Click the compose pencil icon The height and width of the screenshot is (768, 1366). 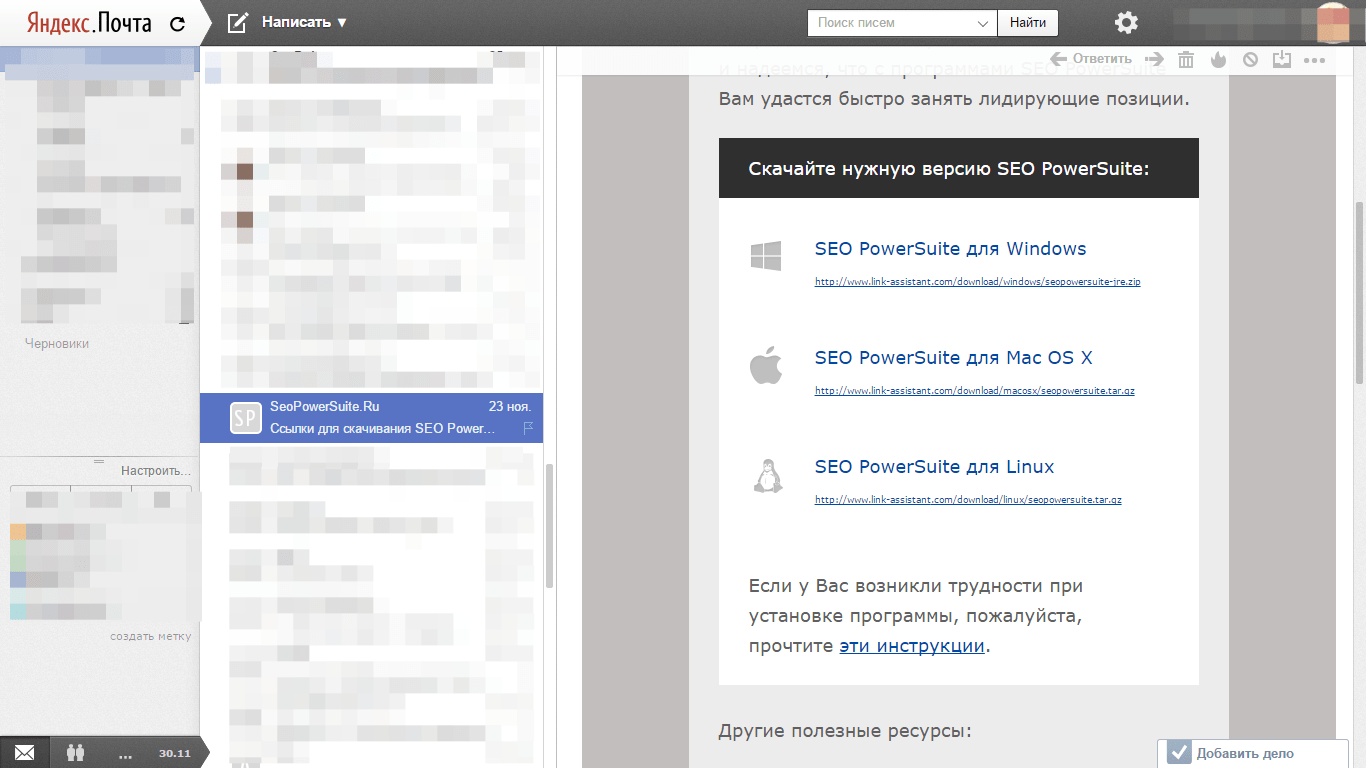click(237, 22)
